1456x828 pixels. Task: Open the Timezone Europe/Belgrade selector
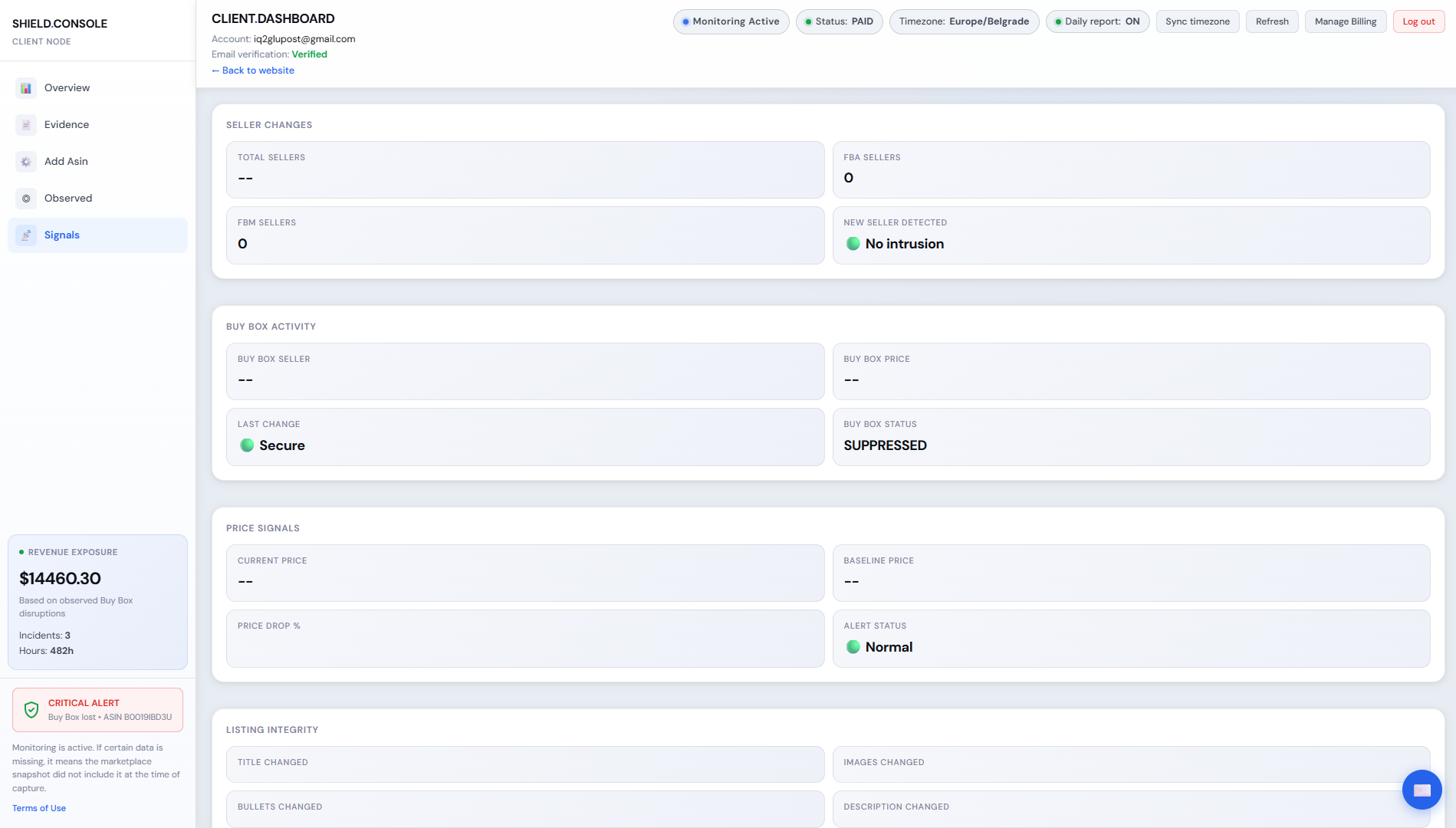tap(964, 21)
